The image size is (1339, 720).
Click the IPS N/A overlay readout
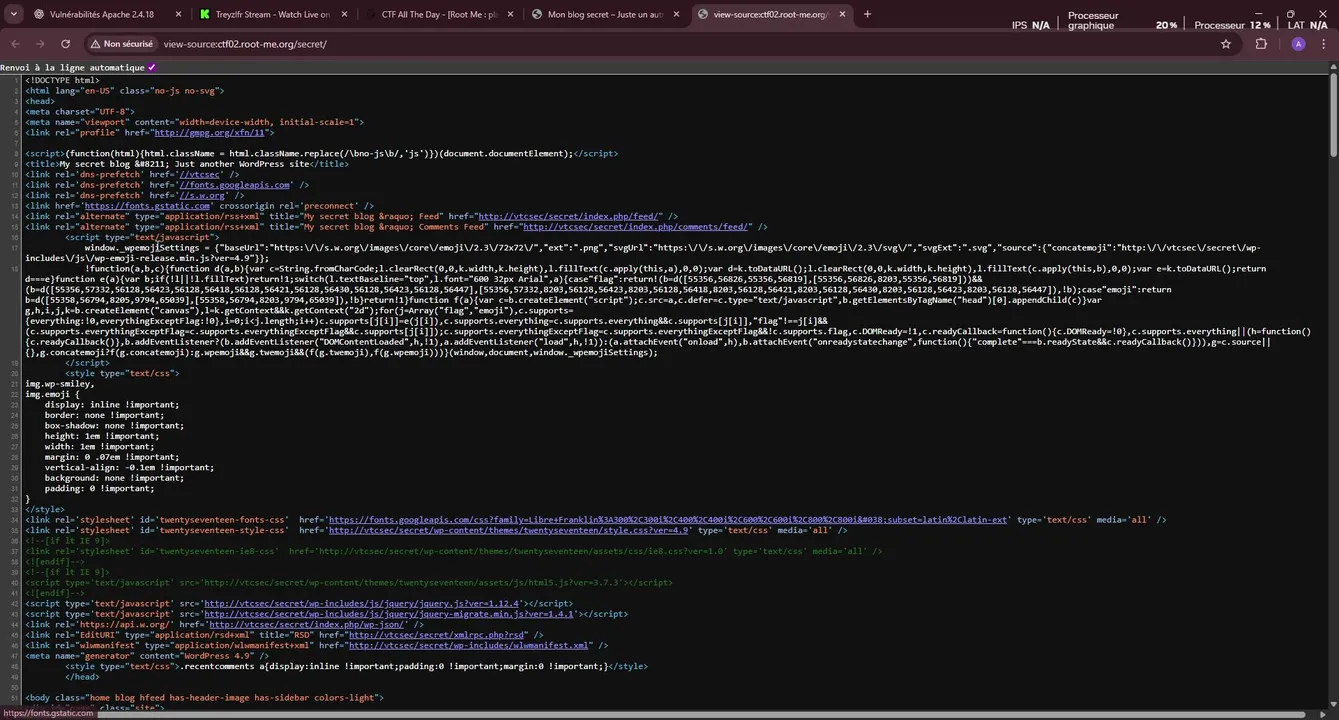point(1031,25)
